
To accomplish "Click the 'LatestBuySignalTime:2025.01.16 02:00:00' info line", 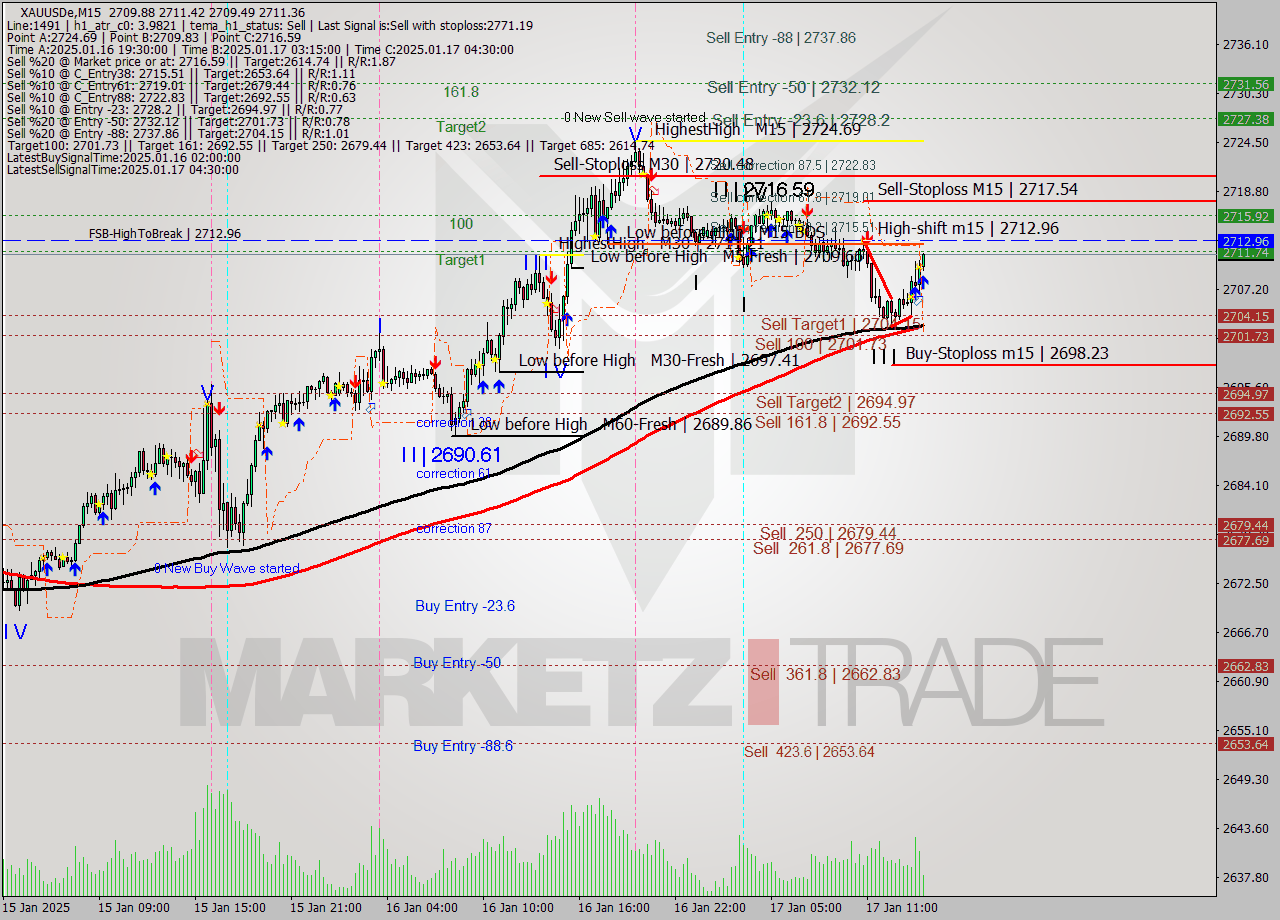I will pyautogui.click(x=122, y=157).
